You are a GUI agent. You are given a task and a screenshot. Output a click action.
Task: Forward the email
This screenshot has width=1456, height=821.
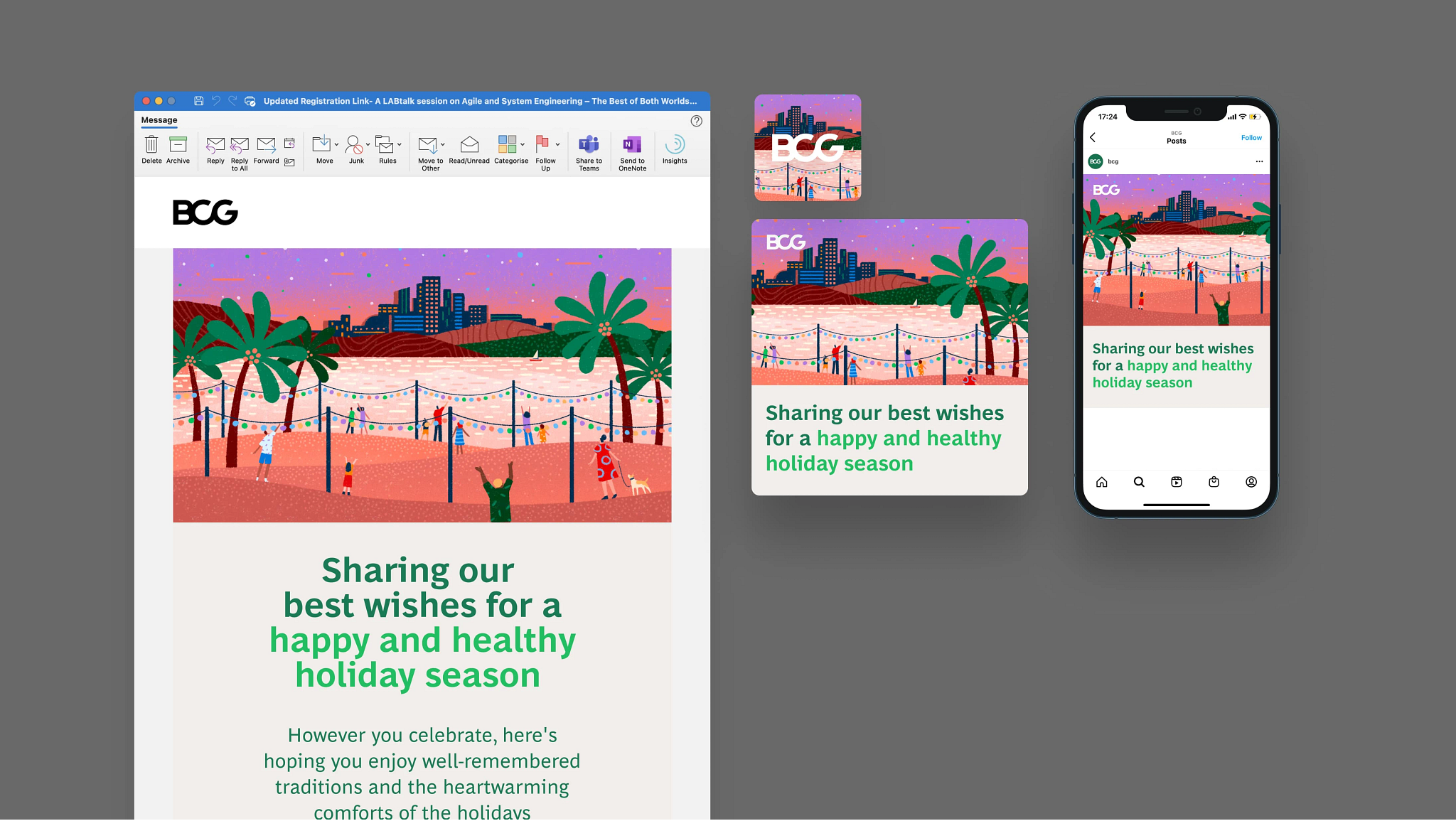(266, 145)
